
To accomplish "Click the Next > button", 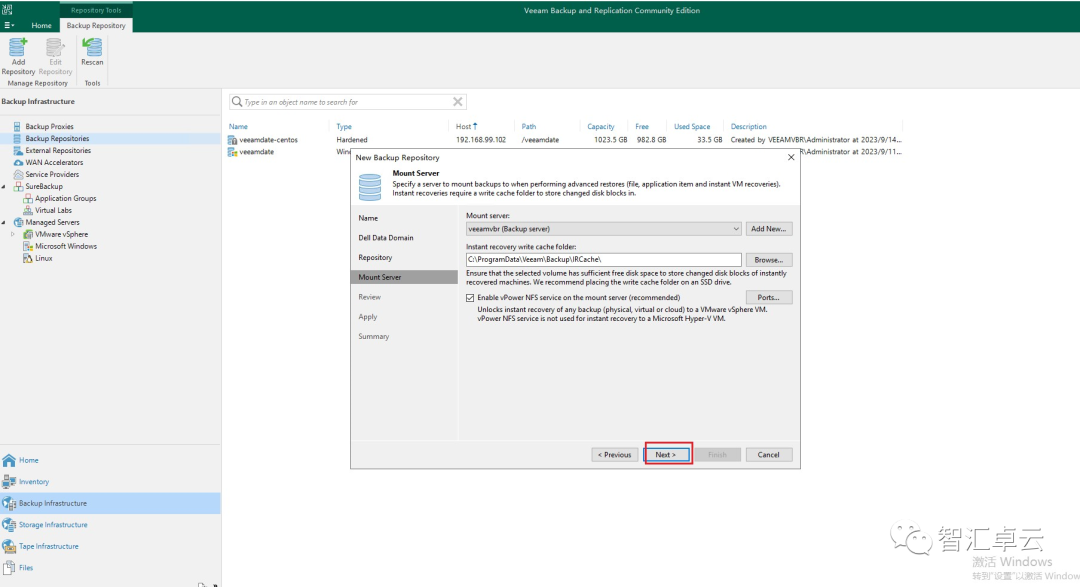I will tap(666, 455).
